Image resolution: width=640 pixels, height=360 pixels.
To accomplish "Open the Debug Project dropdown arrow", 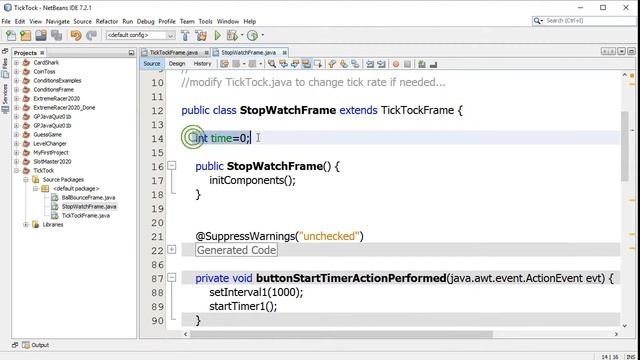I will click(x=242, y=36).
